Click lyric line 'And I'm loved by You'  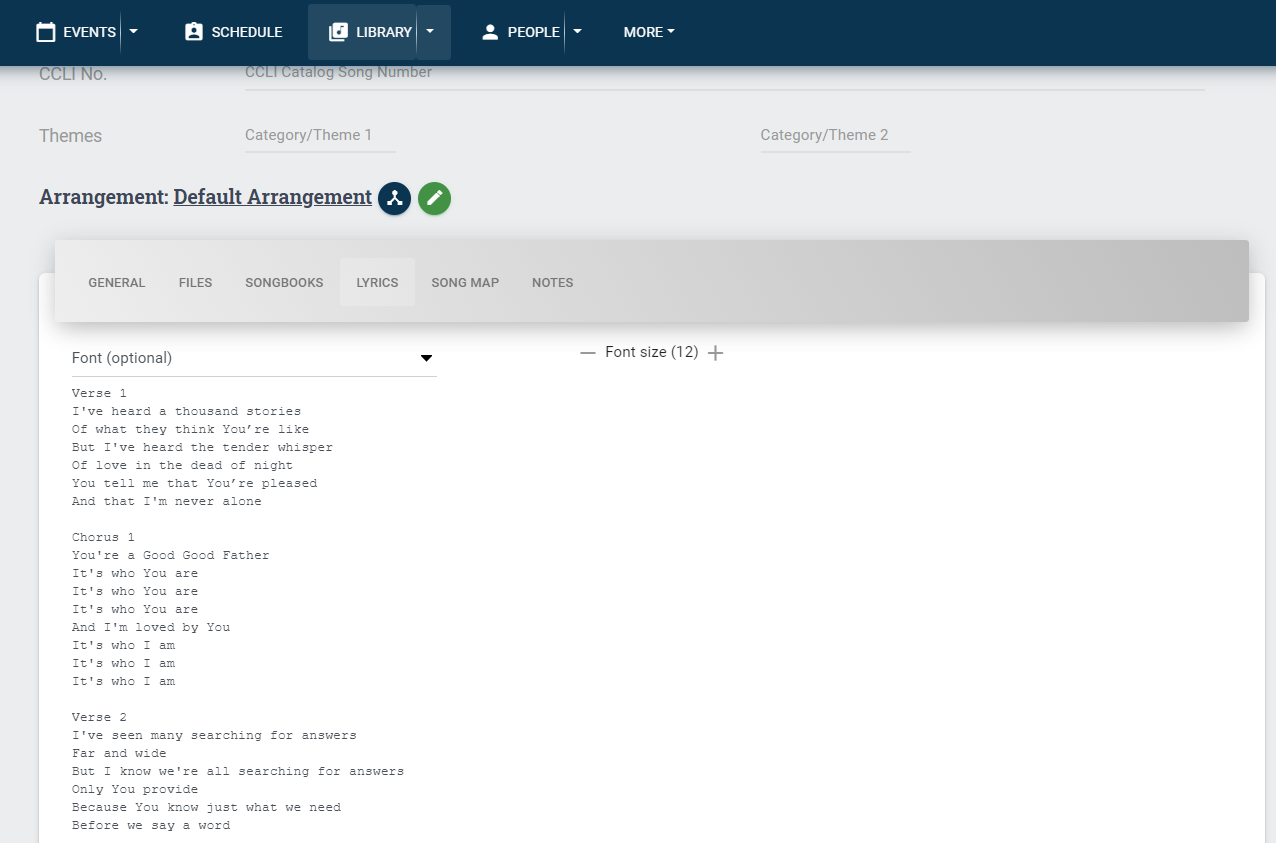pyautogui.click(x=151, y=628)
